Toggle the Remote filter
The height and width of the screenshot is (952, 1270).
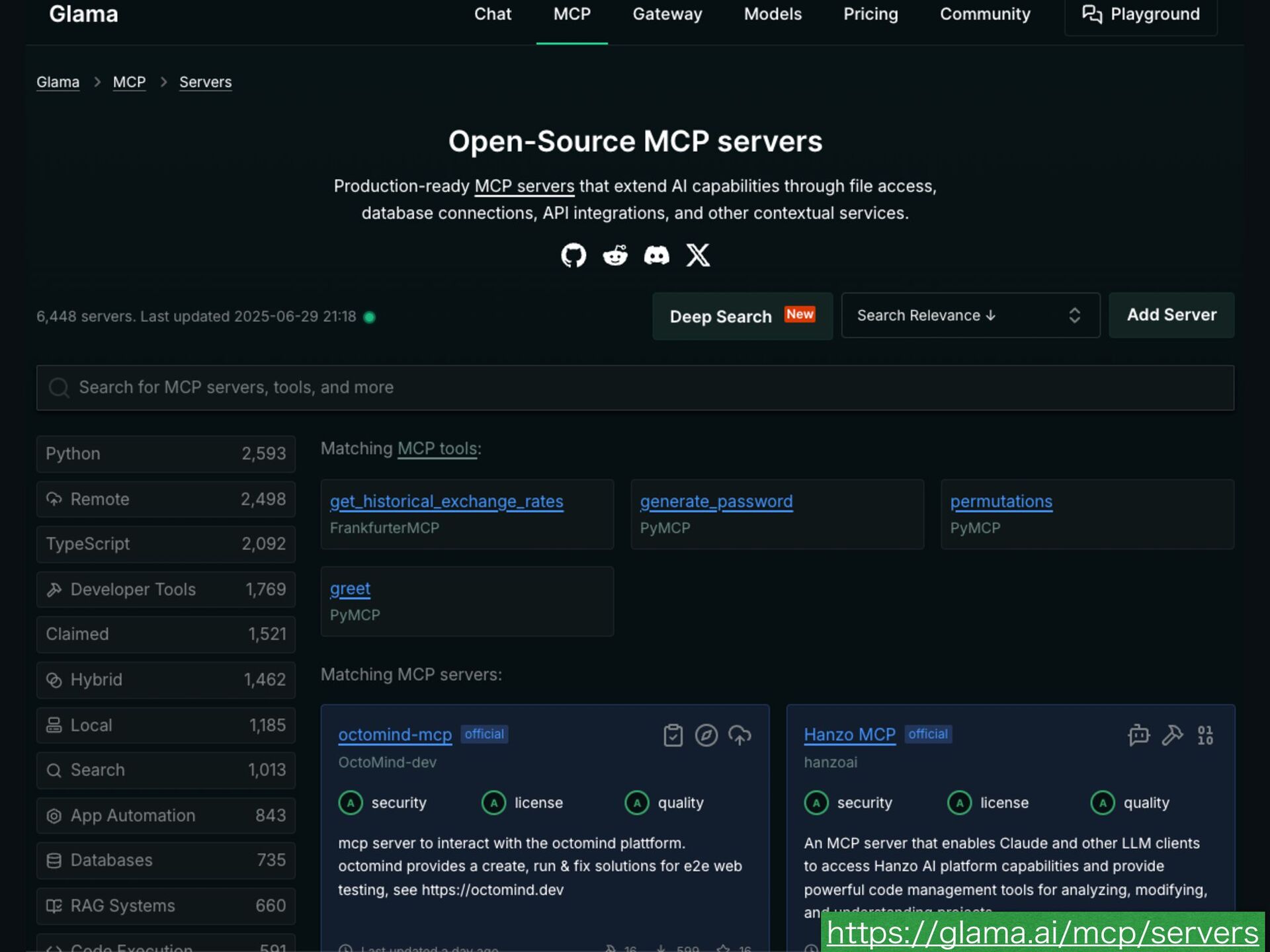(x=166, y=499)
